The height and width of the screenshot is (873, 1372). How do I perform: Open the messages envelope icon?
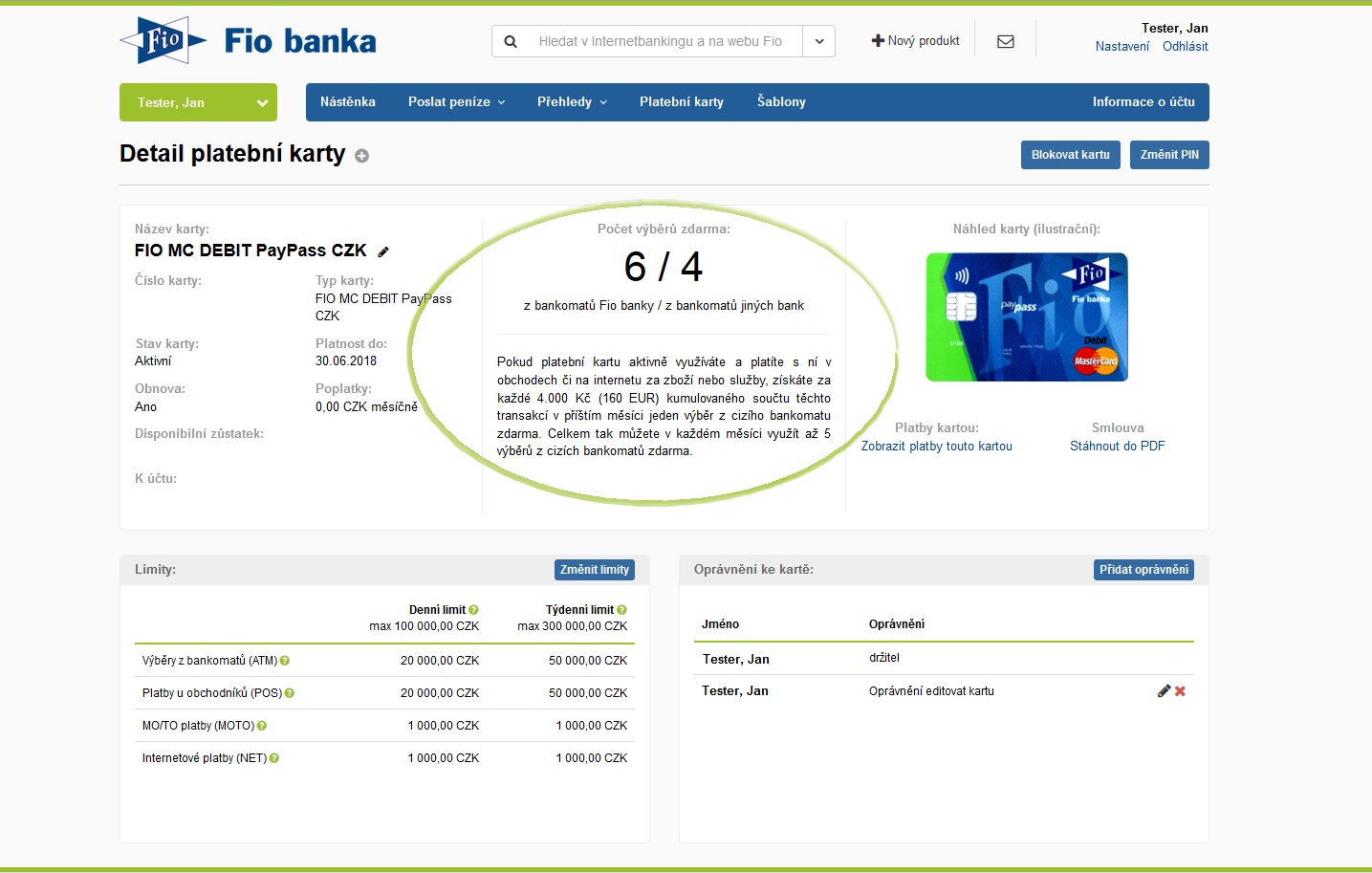coord(1006,41)
